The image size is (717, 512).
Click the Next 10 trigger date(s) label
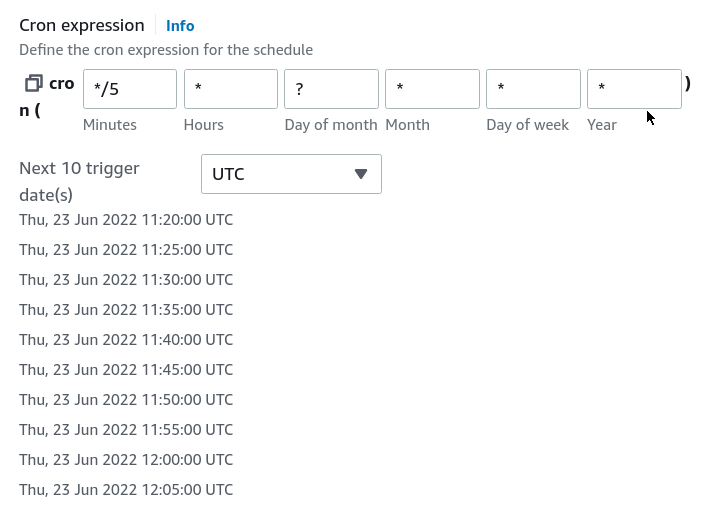pos(79,181)
